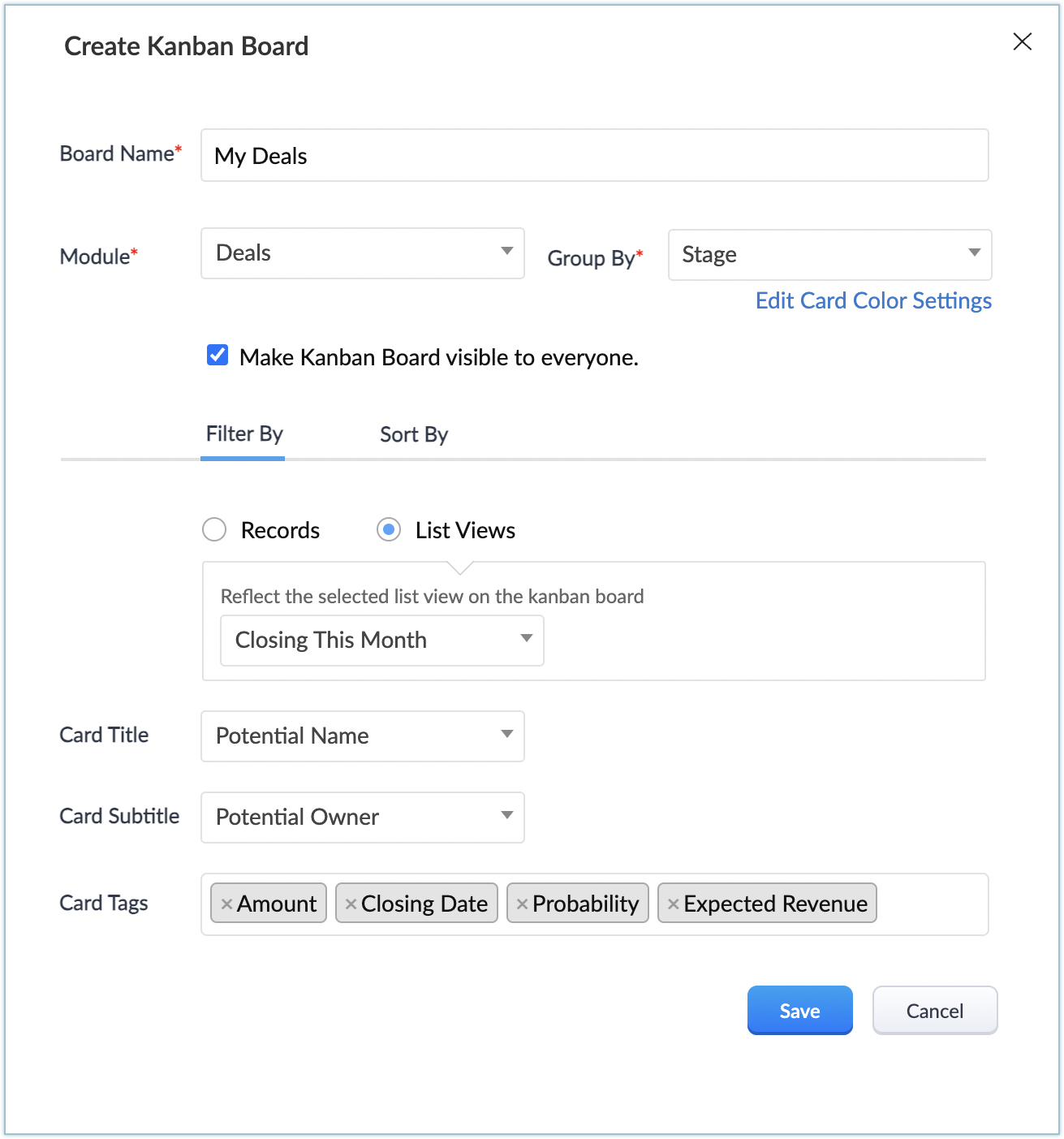Remove the Probability card tag
Image resolution: width=1064 pixels, height=1139 pixels.
522,904
